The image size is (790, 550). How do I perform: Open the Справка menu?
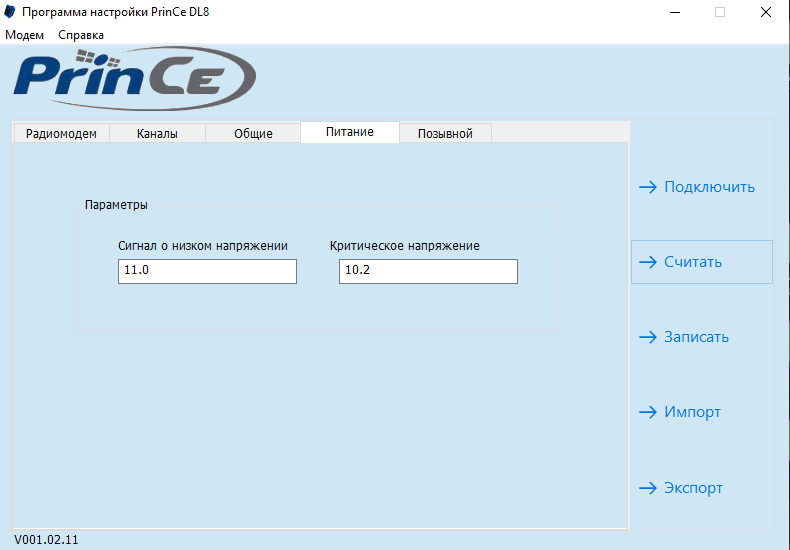click(x=81, y=35)
